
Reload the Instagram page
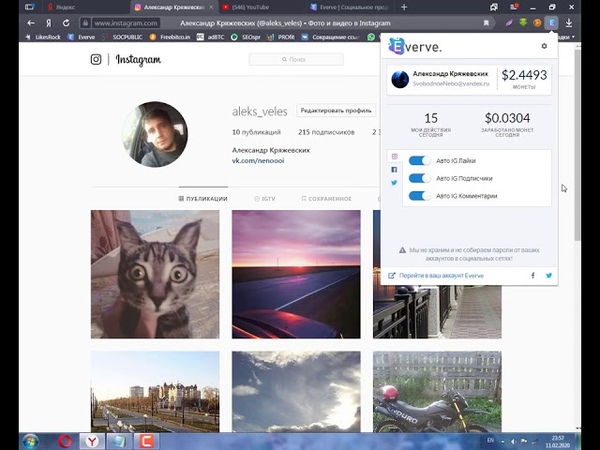[66, 23]
